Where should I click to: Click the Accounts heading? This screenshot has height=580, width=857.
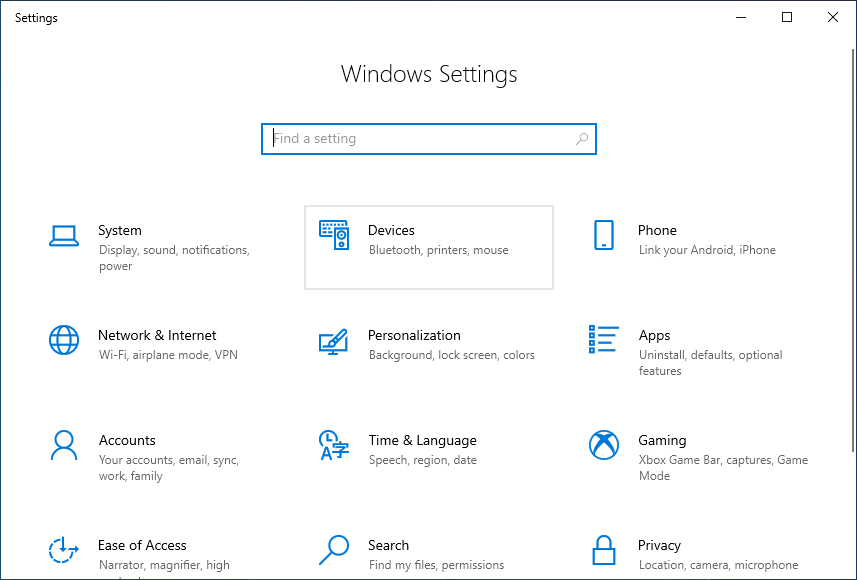coord(127,440)
